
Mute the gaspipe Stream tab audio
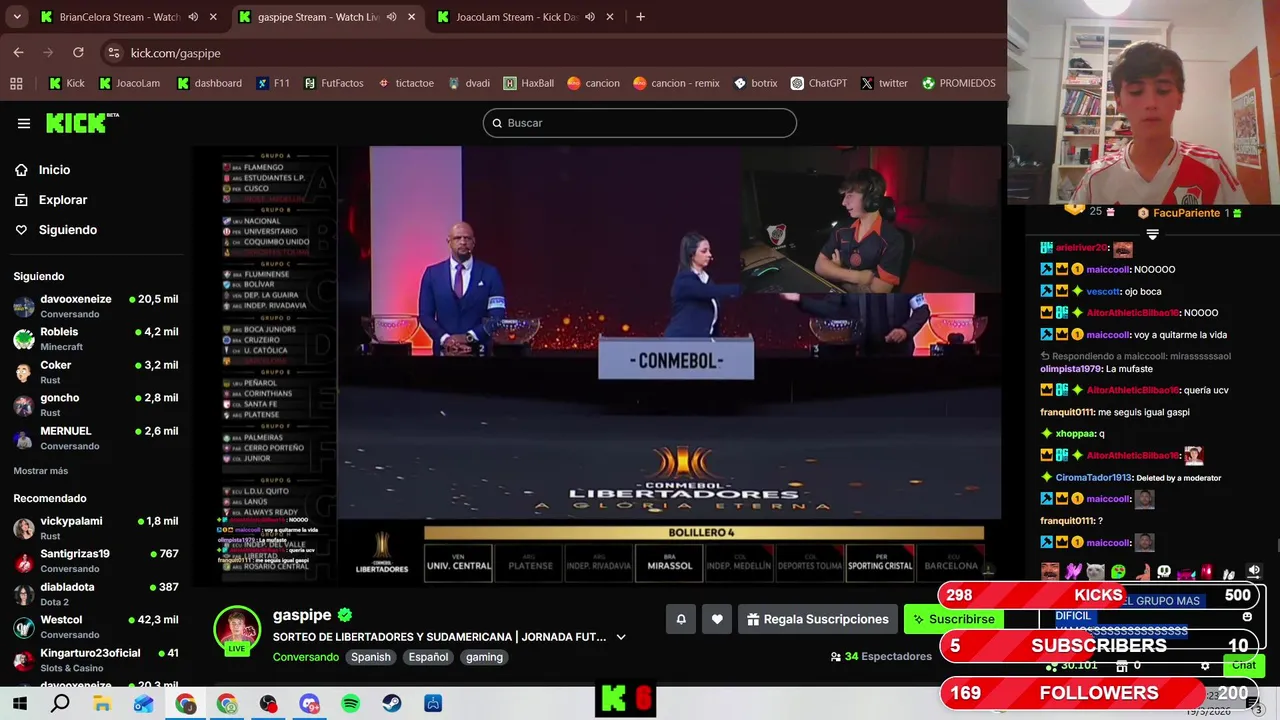coord(391,17)
